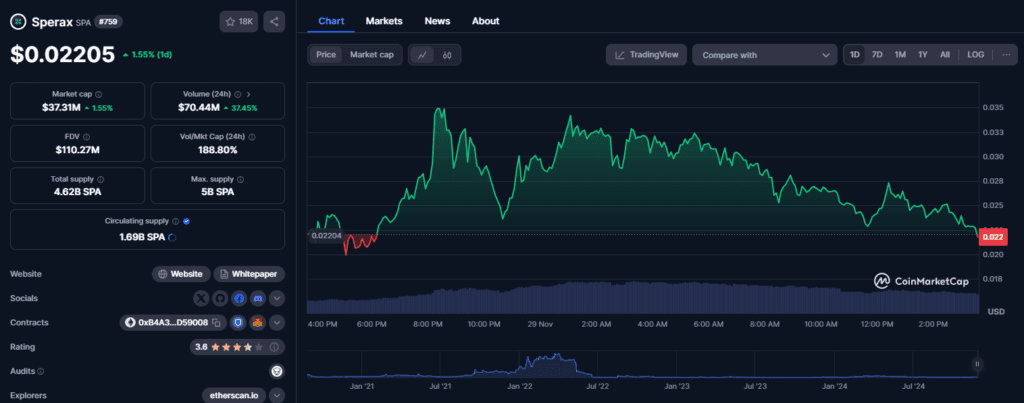Switch chart to Price view

[x=326, y=55]
